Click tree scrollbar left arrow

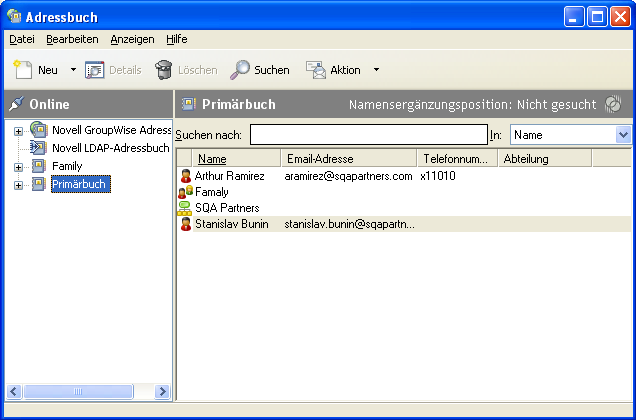[14, 392]
